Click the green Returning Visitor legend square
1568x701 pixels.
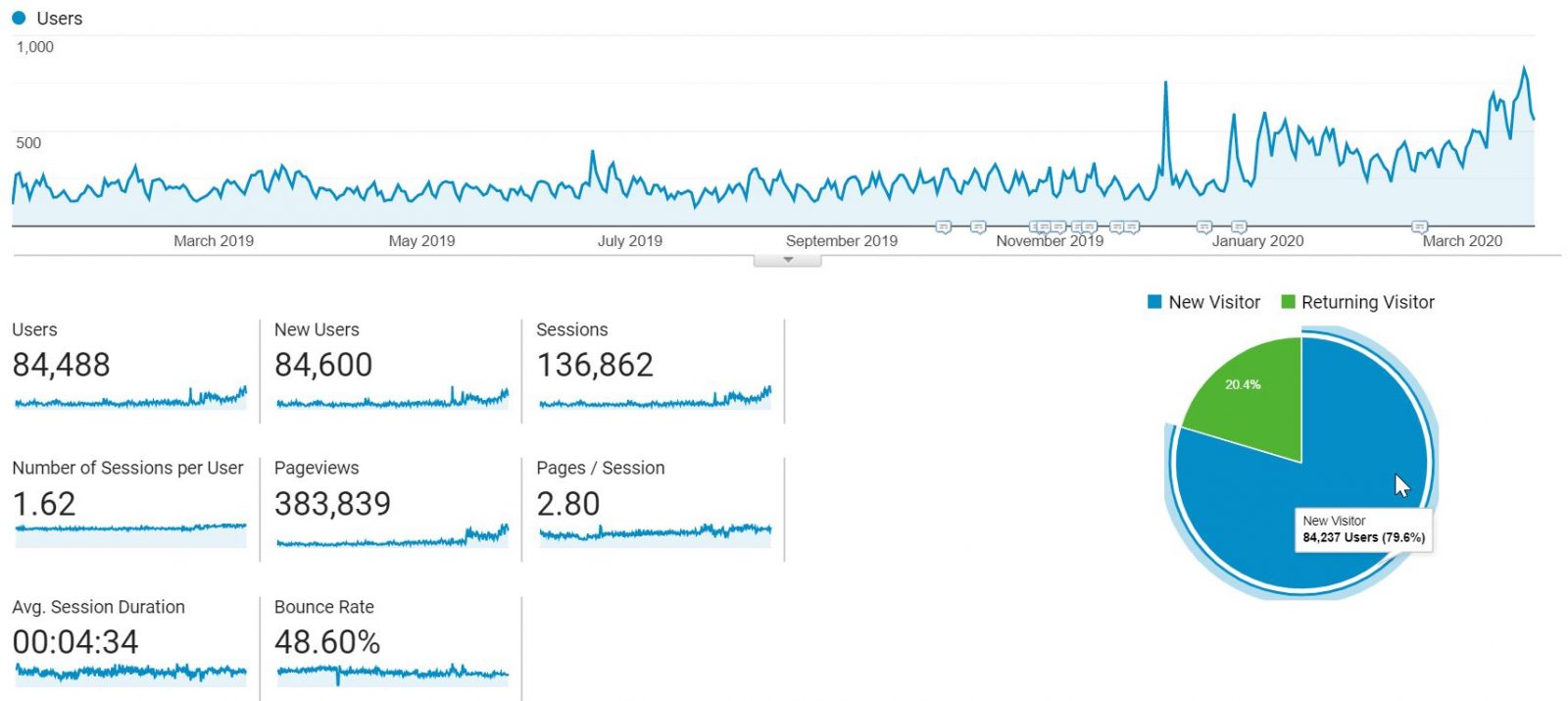[x=1288, y=302]
